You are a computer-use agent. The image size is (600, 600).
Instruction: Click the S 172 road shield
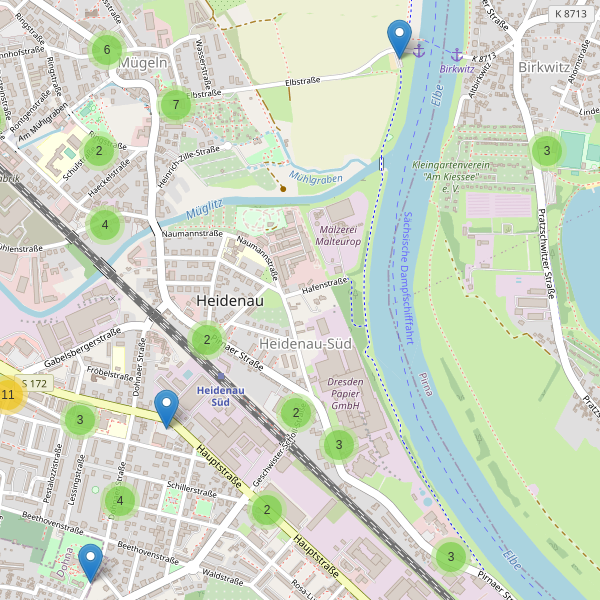pyautogui.click(x=34, y=383)
